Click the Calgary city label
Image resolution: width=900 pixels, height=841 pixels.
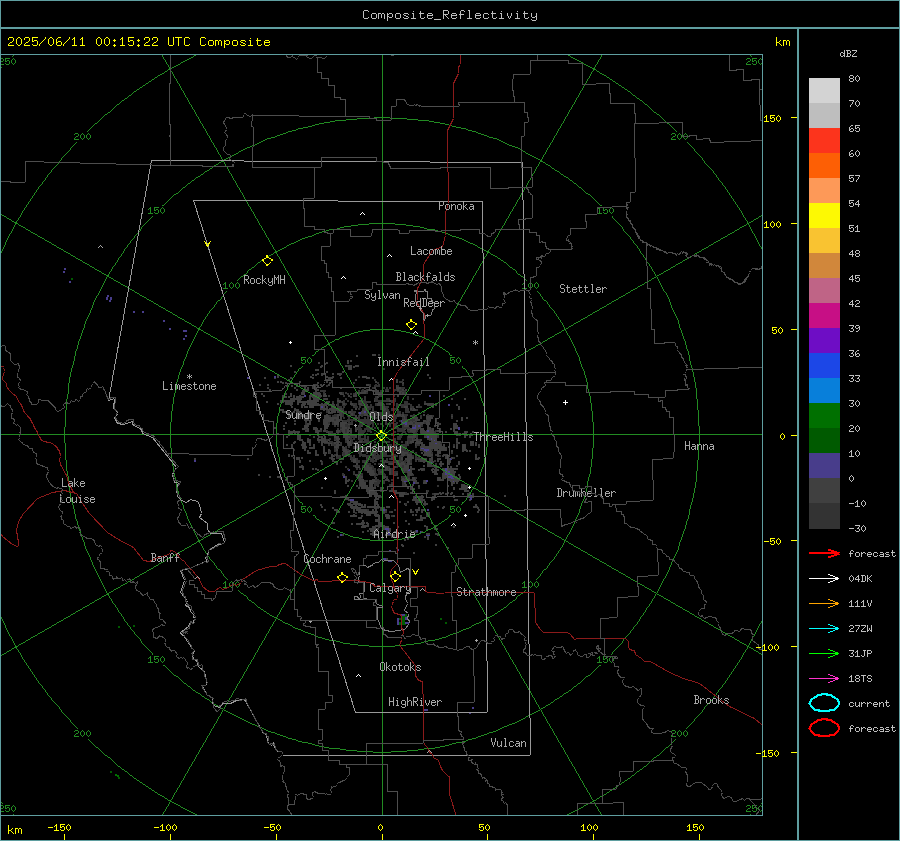390,588
